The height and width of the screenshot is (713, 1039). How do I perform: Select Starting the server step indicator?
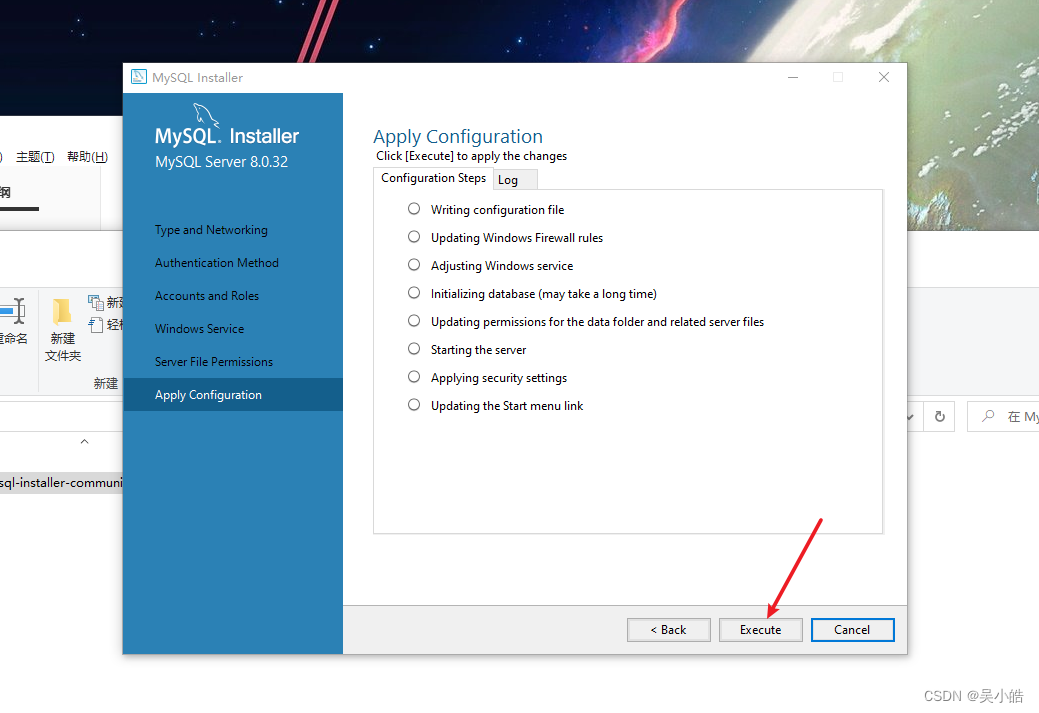413,349
